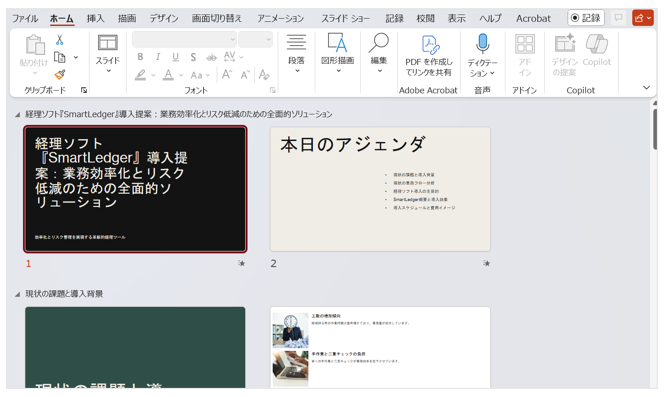Click the Slide (スライド) button icon

click(x=108, y=43)
